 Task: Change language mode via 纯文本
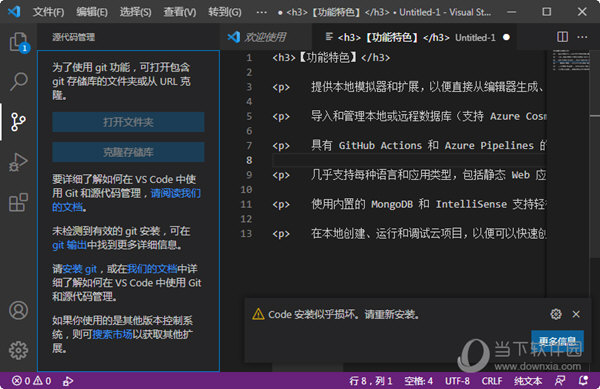[x=528, y=381]
